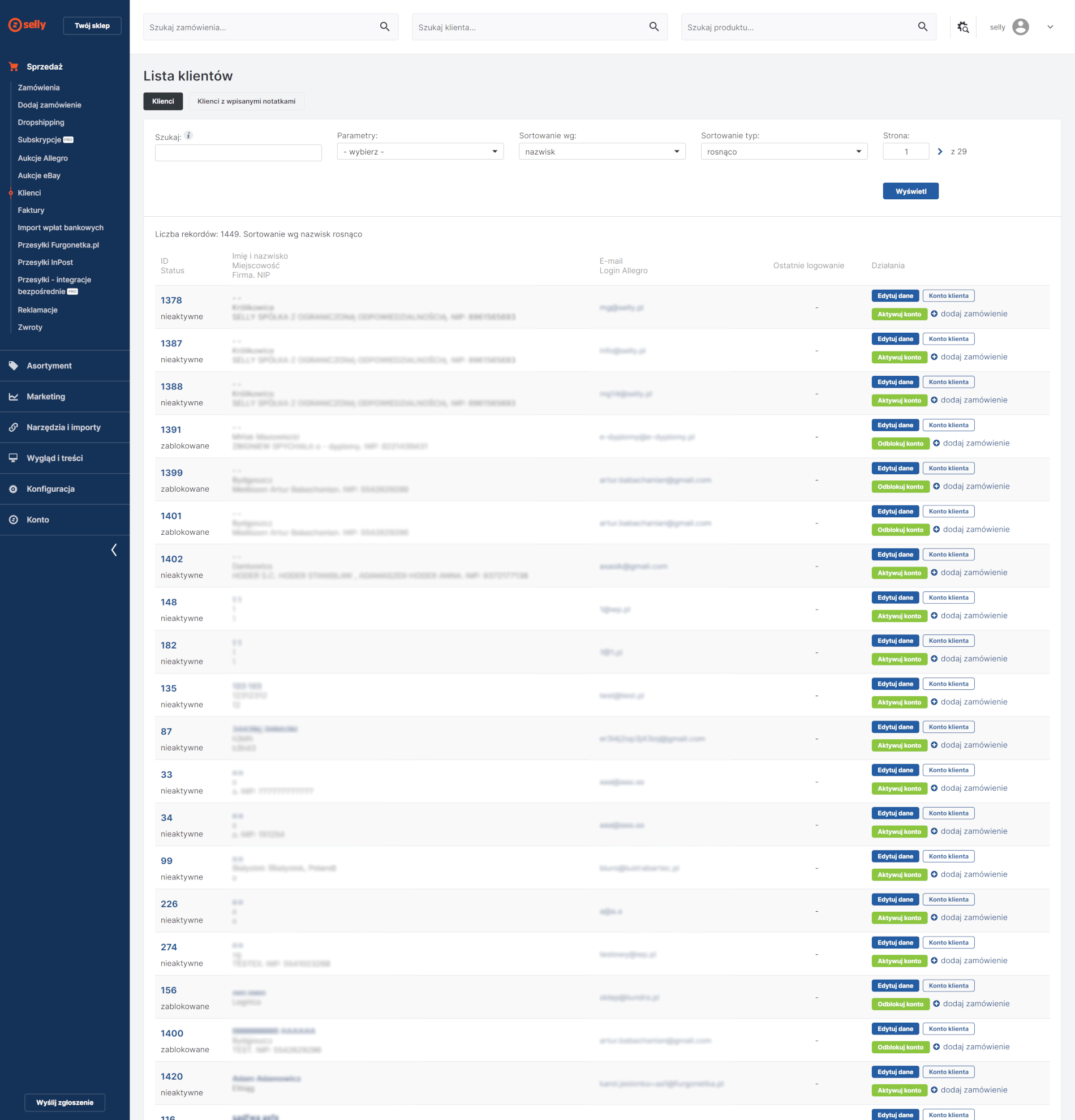Open Reklamacje in the sidebar
This screenshot has width=1075, height=1120.
(38, 310)
